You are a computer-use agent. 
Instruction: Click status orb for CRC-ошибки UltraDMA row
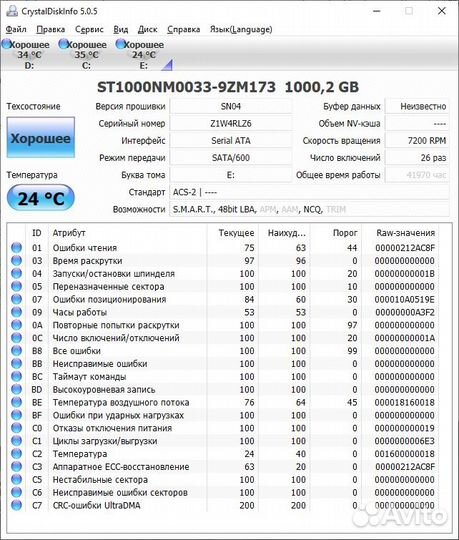pos(16,505)
